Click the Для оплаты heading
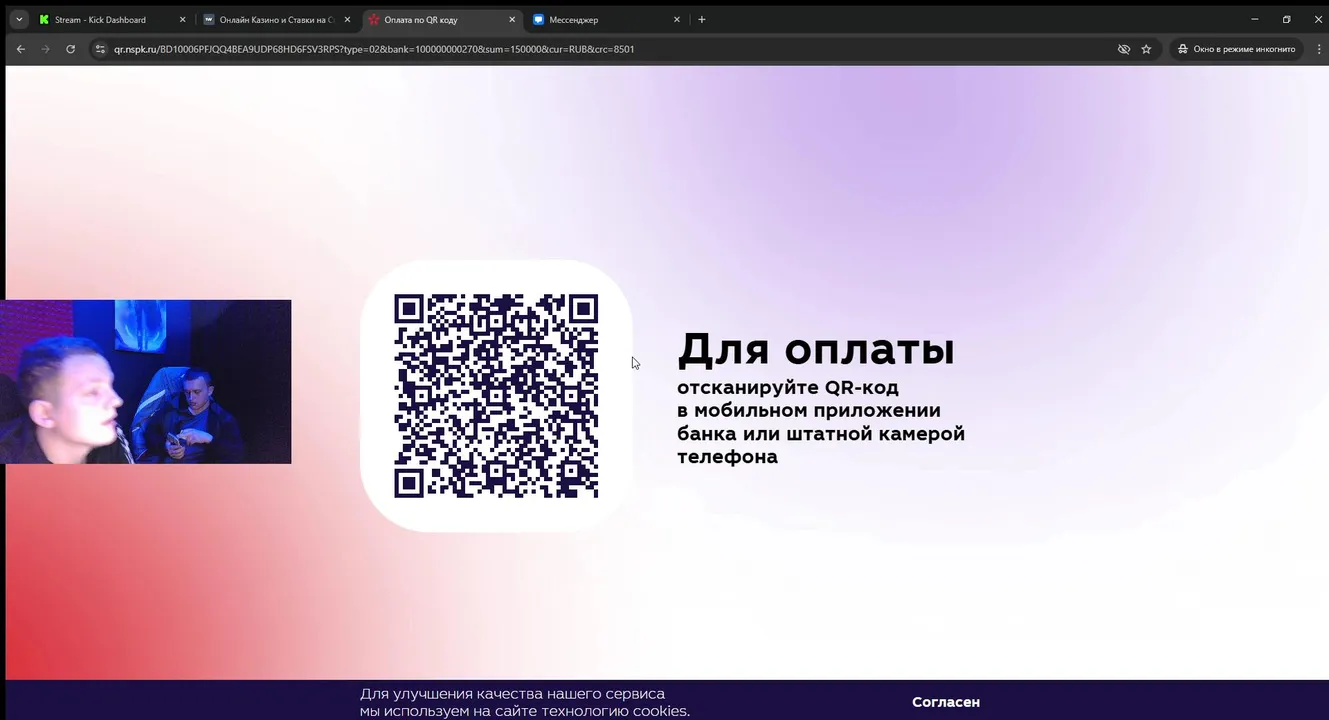The image size is (1329, 720). [816, 350]
